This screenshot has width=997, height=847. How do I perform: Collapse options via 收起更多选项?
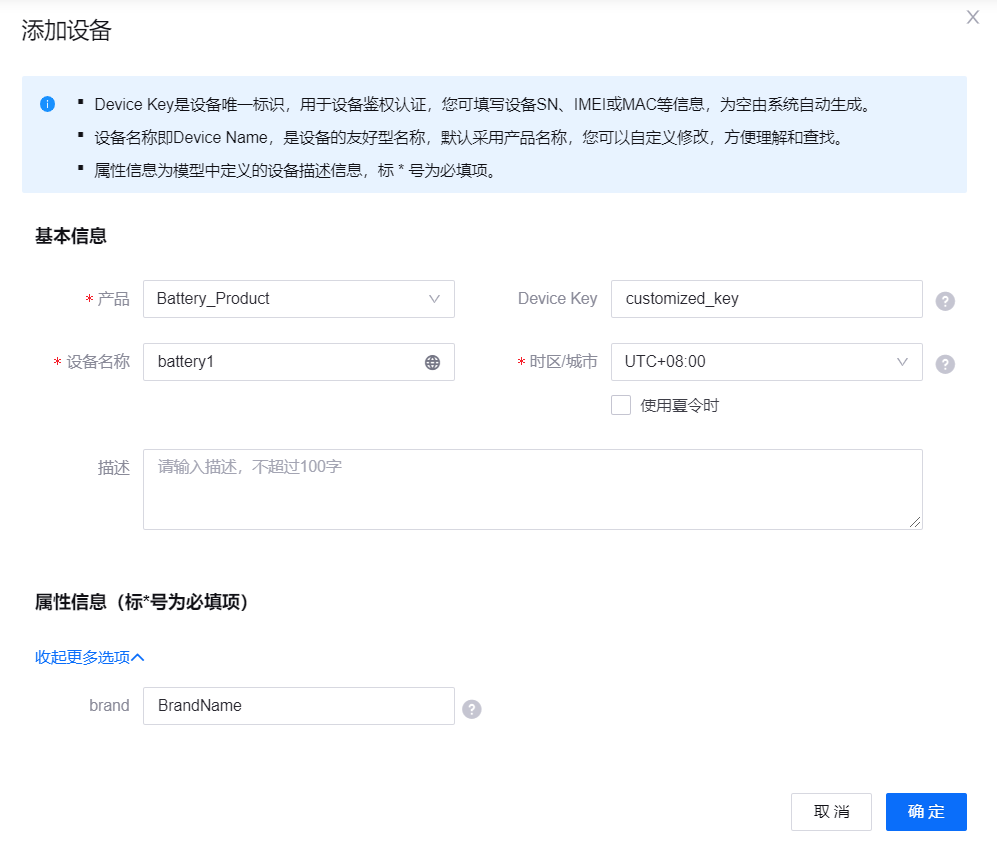(90, 657)
